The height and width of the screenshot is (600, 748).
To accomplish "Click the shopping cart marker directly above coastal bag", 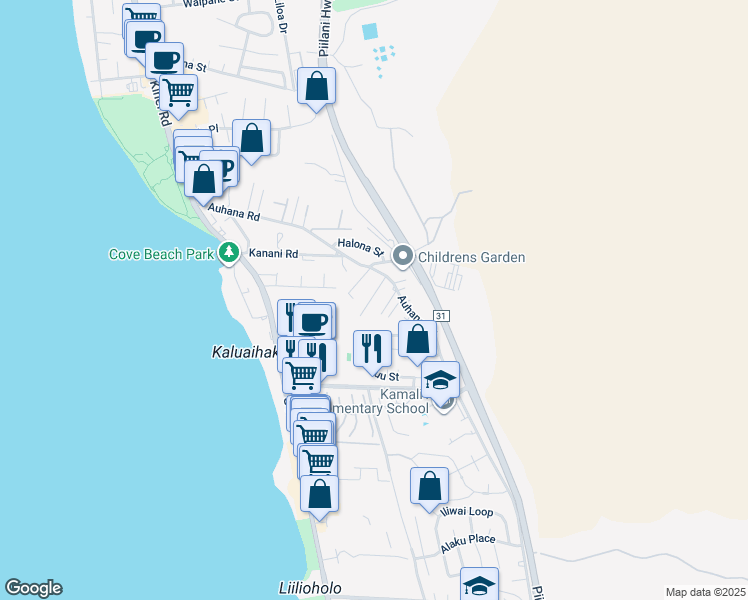I will pos(318,461).
